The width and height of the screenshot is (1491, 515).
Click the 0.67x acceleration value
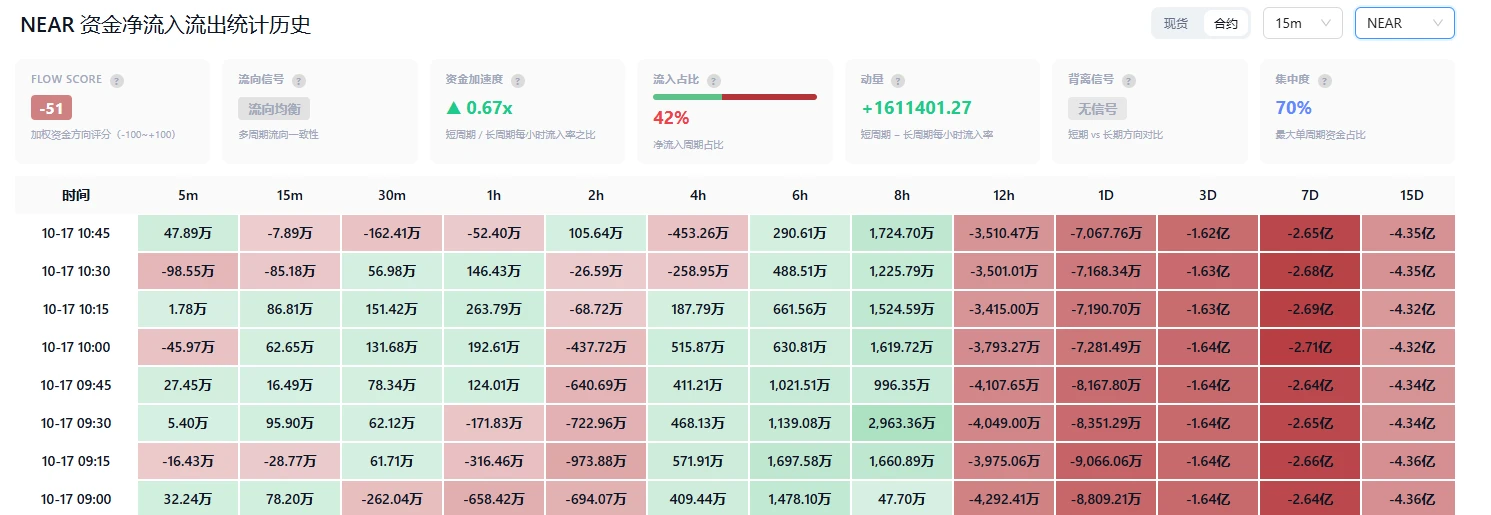[x=479, y=108]
